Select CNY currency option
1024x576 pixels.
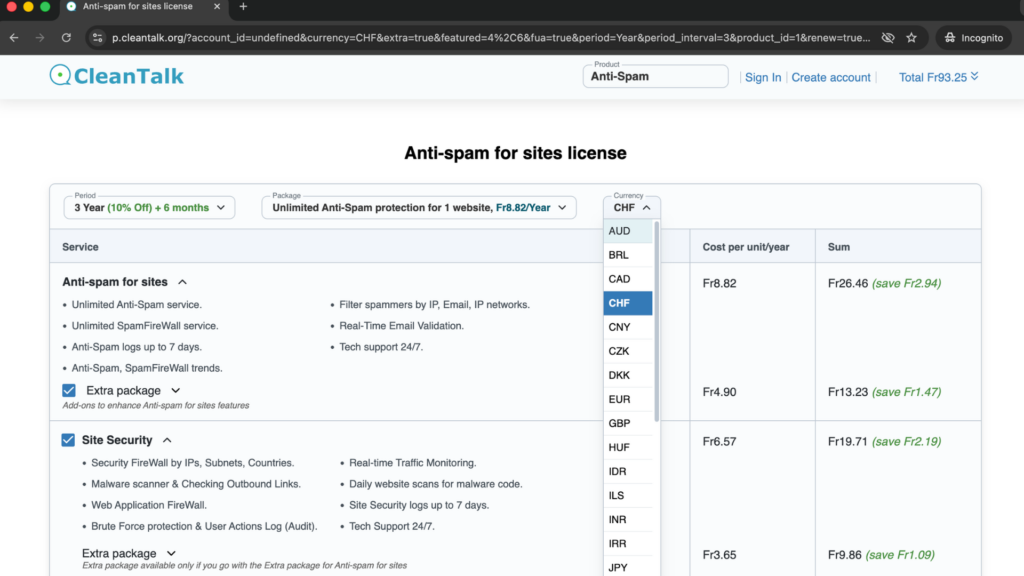[628, 327]
